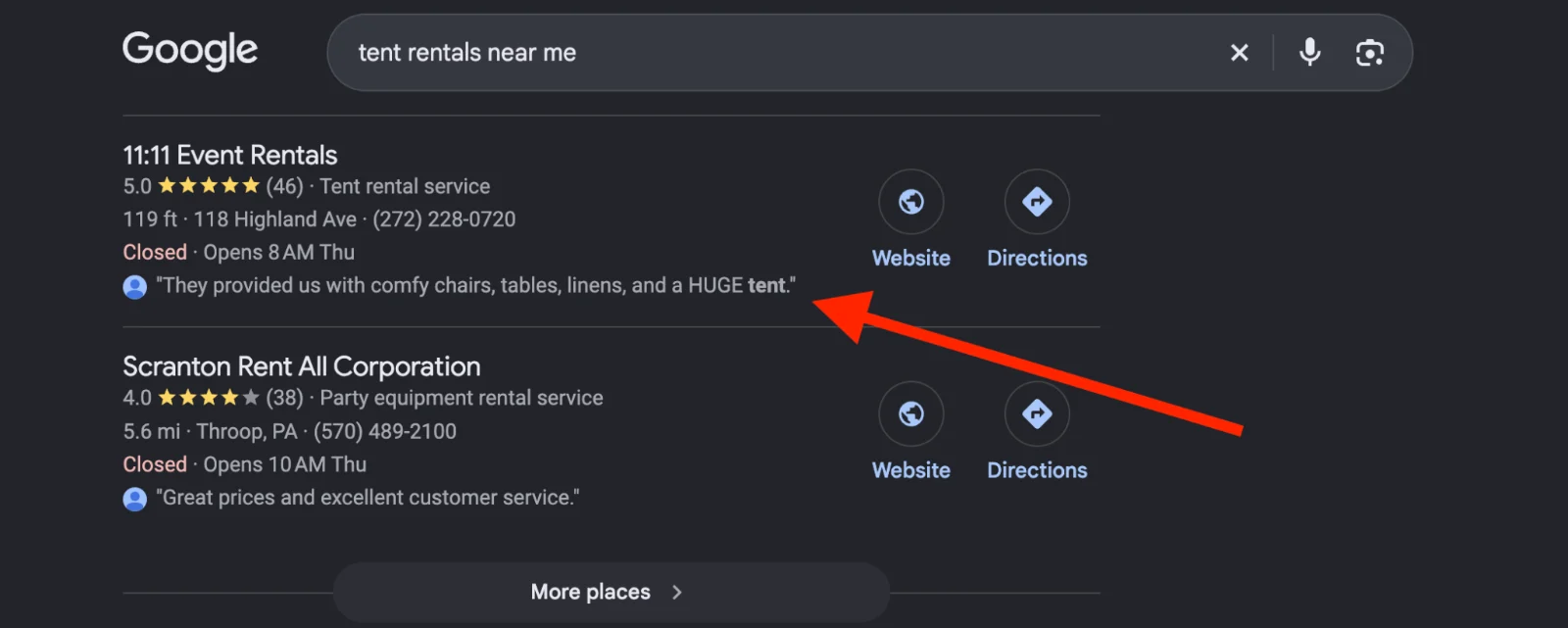Click the Website label under 11:11 Event Rentals
1568x628 pixels.
click(911, 259)
